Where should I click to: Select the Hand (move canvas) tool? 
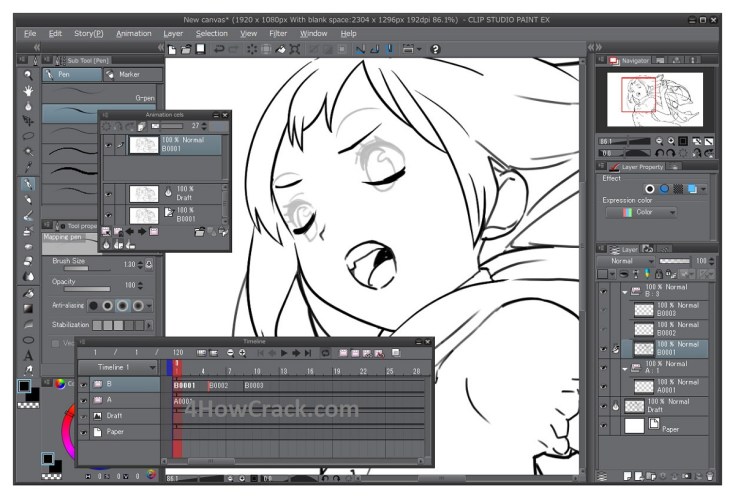coord(29,90)
